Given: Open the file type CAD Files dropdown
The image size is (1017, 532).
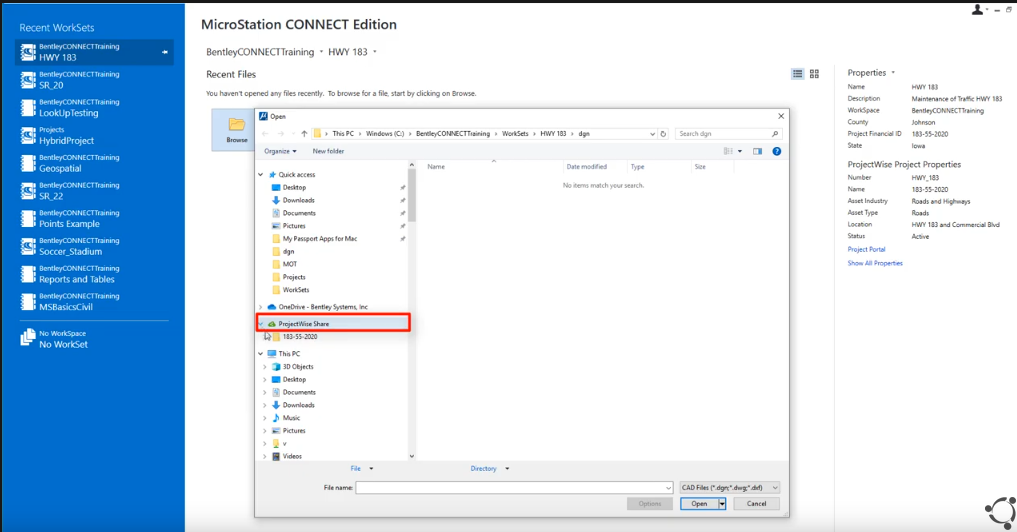Looking at the screenshot, I should point(730,487).
